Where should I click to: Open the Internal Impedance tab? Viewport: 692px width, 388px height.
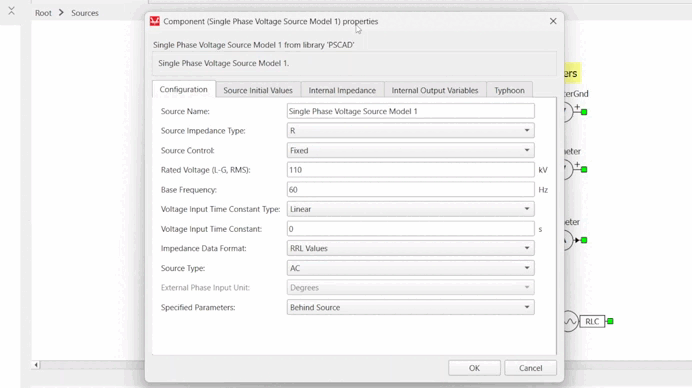(x=342, y=90)
